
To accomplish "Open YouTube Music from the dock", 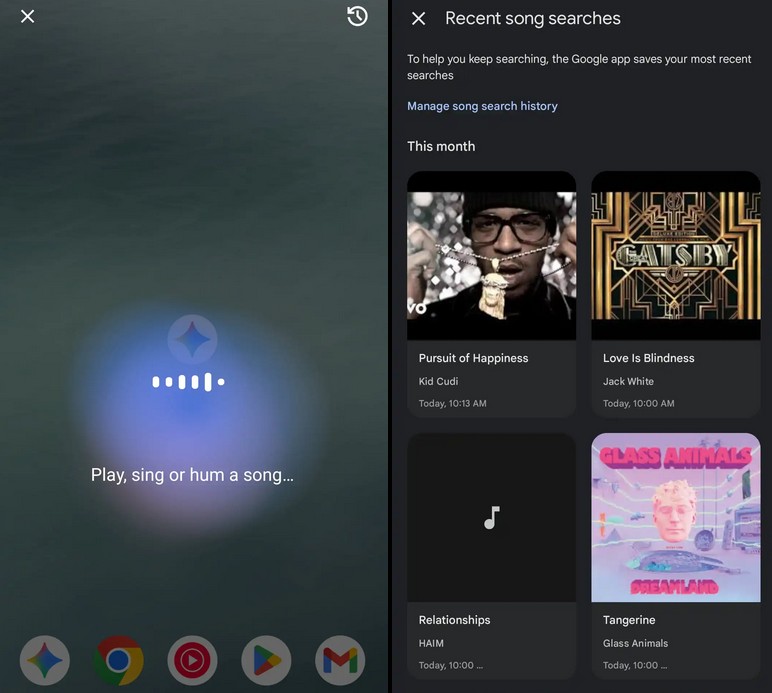I will [x=192, y=660].
